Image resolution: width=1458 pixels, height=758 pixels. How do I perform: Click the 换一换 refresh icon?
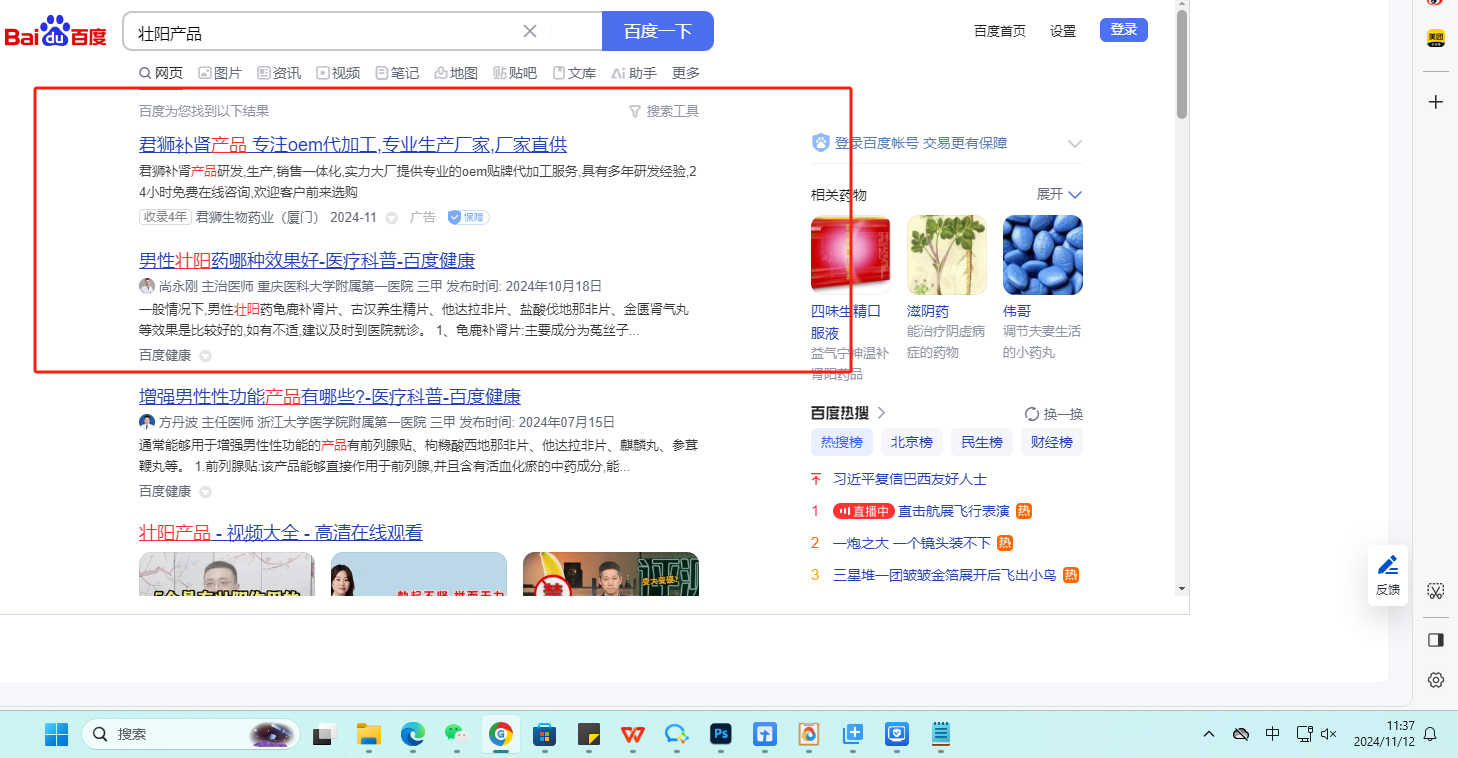point(1032,414)
